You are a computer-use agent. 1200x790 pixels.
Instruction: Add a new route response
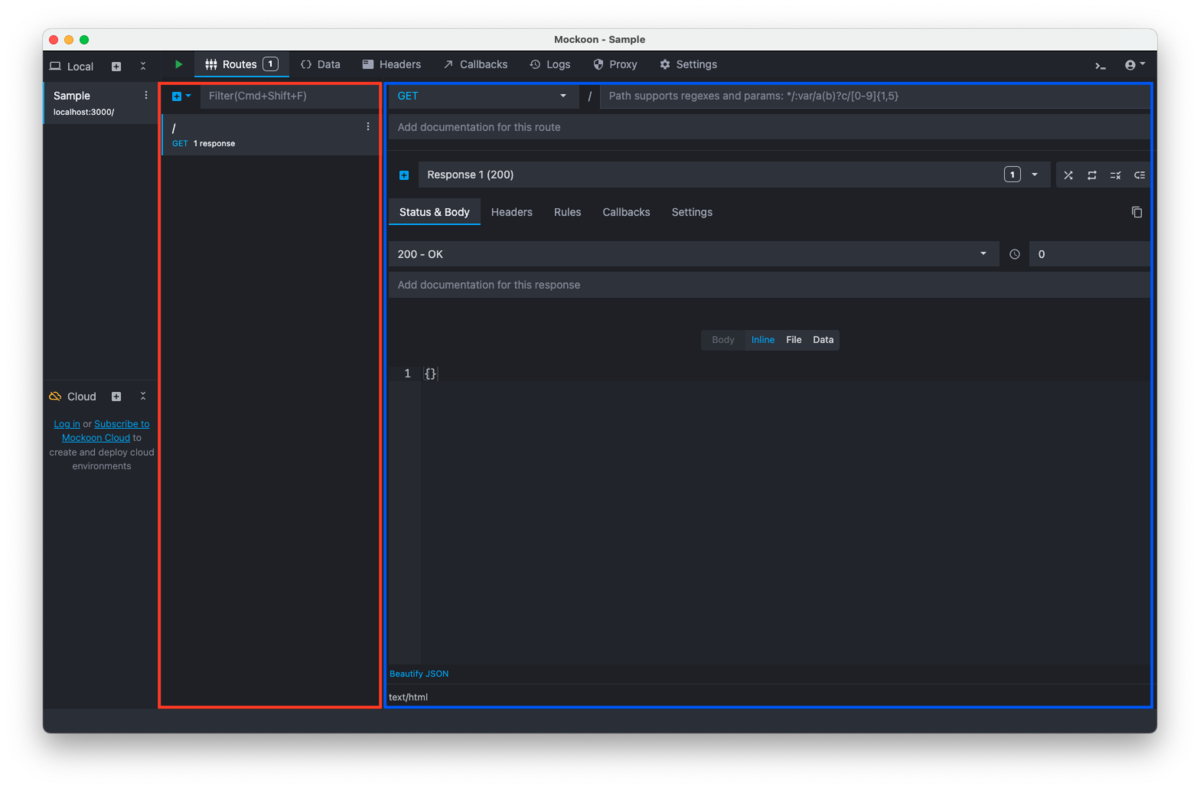tap(404, 175)
